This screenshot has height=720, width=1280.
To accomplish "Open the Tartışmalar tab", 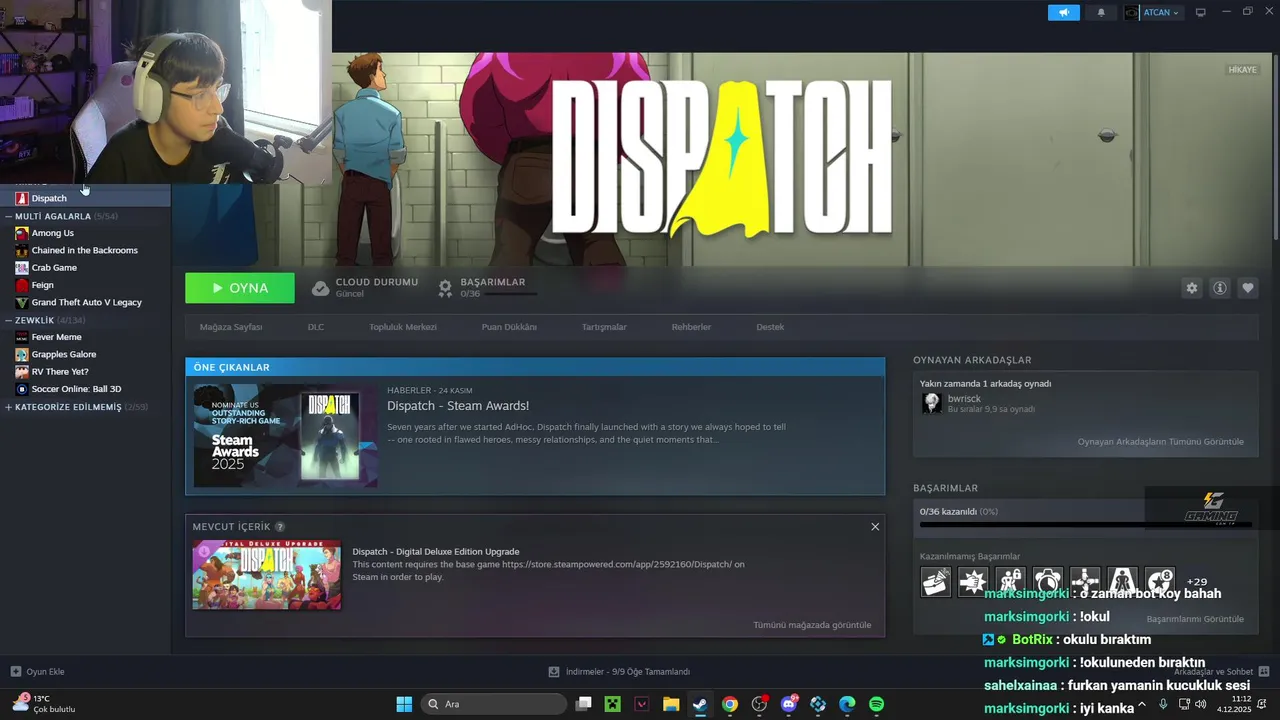I will tap(604, 327).
